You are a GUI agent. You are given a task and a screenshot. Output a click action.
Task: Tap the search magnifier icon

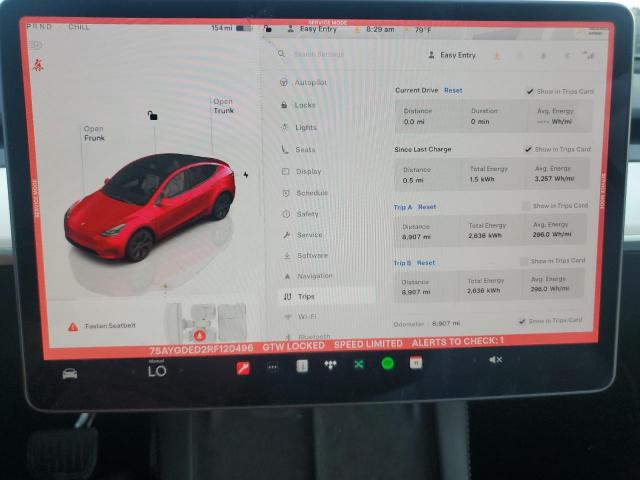tap(281, 53)
